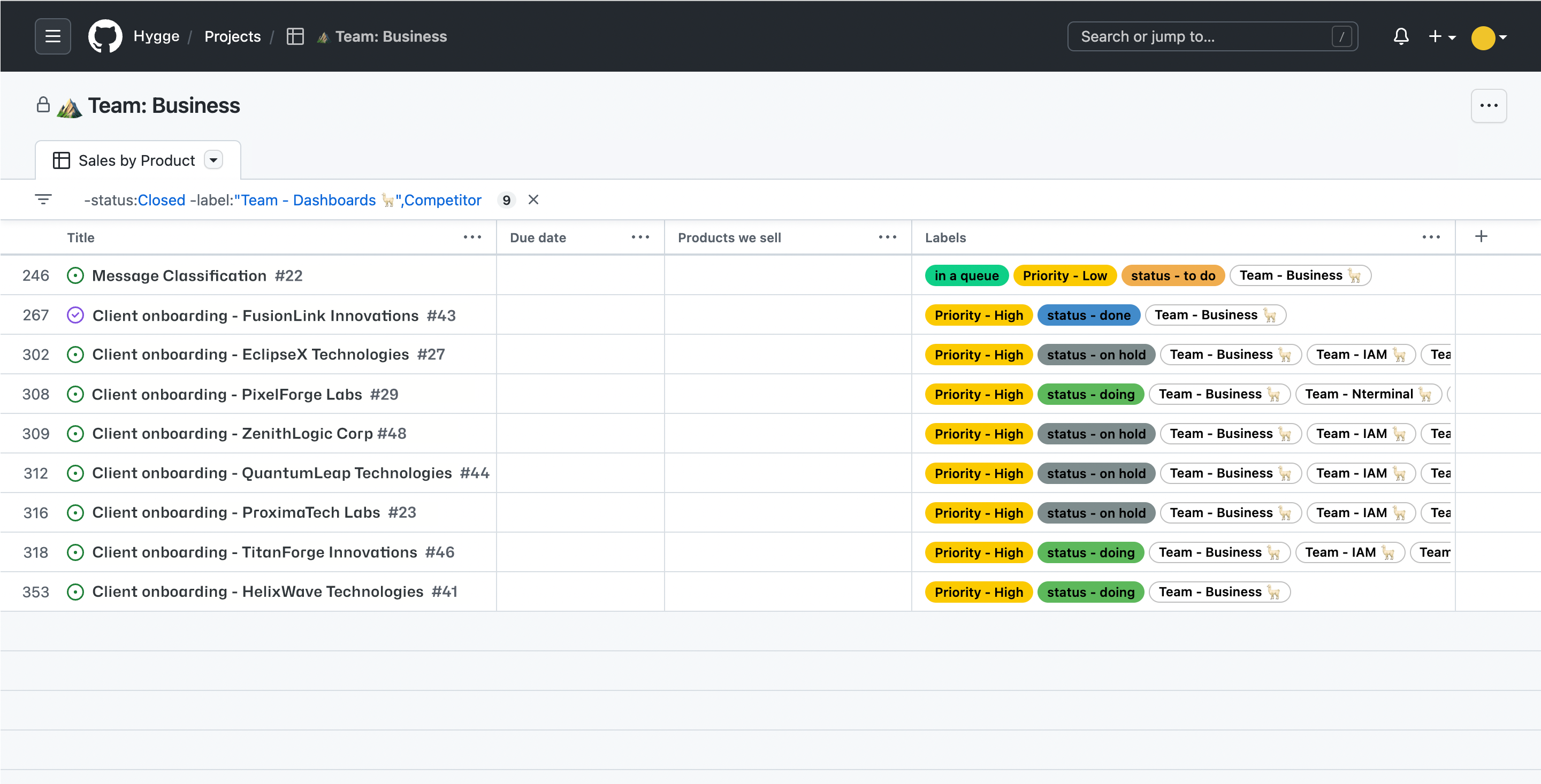Screen dimensions: 1541x784
Task: Open the plus create-new dropdown
Action: tap(1441, 36)
